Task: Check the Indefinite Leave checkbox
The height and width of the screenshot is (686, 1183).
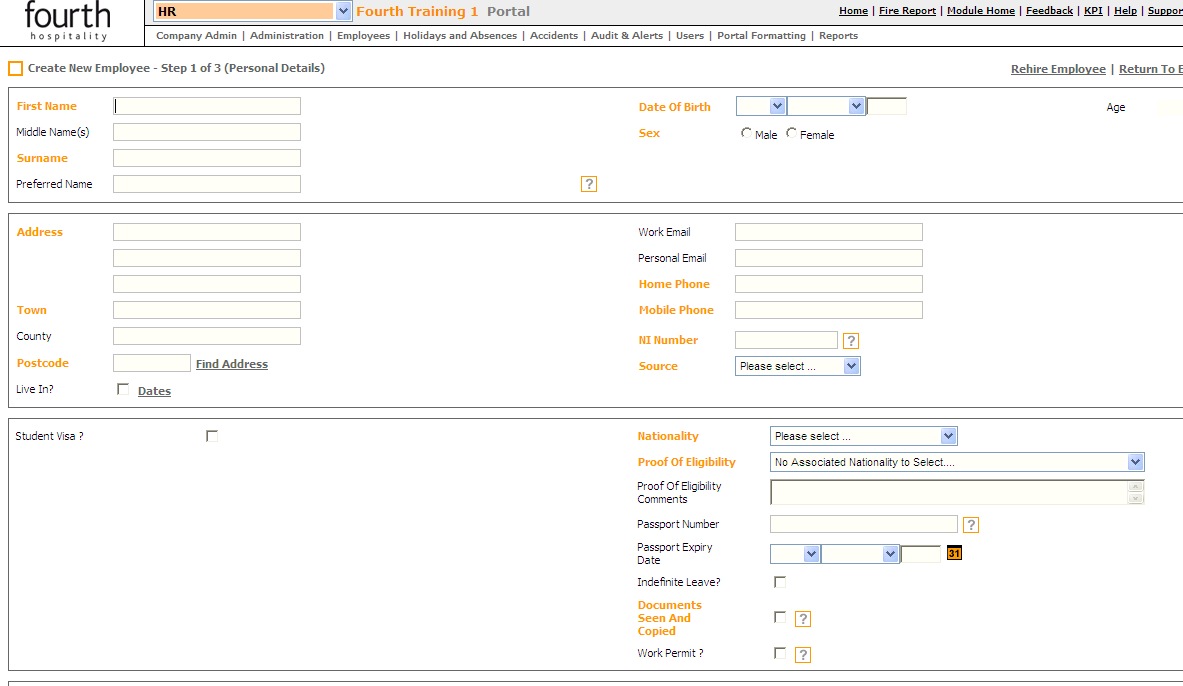Action: pyautogui.click(x=780, y=582)
